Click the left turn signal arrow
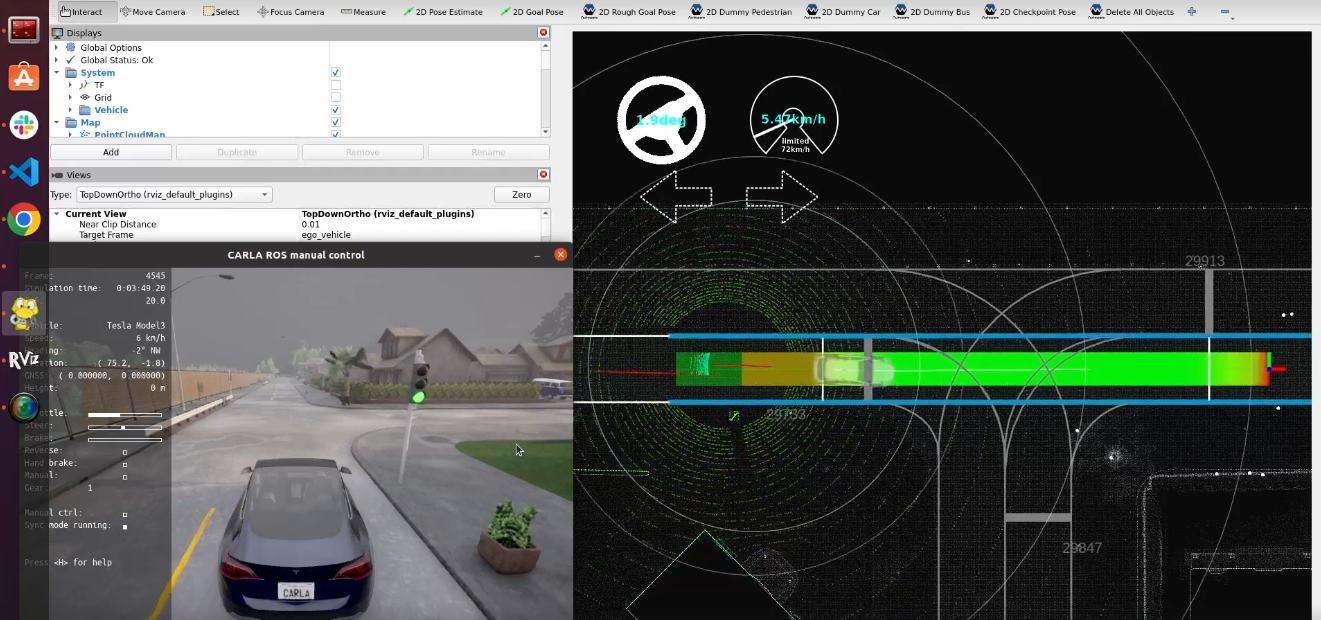Screen dimensions: 1321x620 click(x=676, y=196)
